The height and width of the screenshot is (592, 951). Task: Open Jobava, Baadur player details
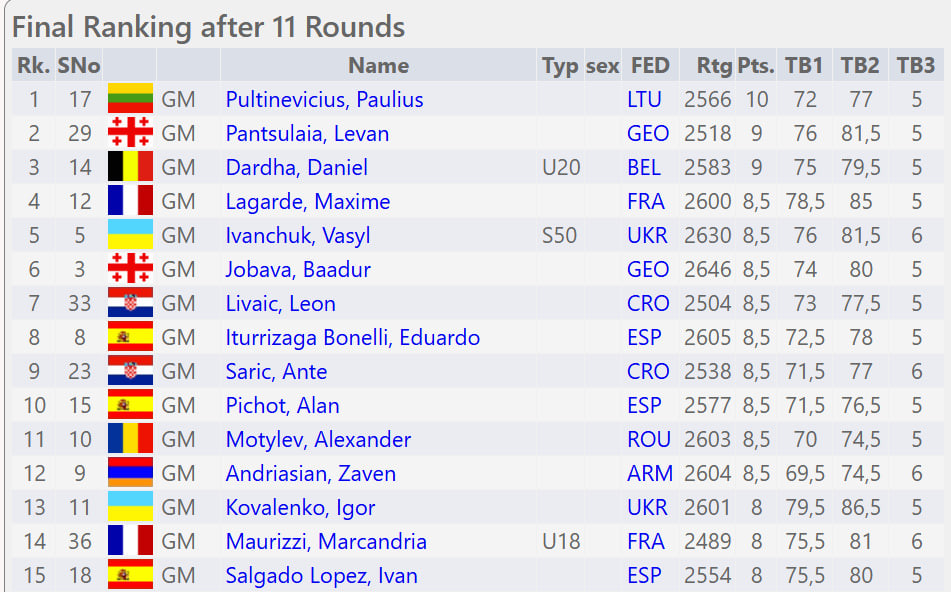click(x=298, y=269)
